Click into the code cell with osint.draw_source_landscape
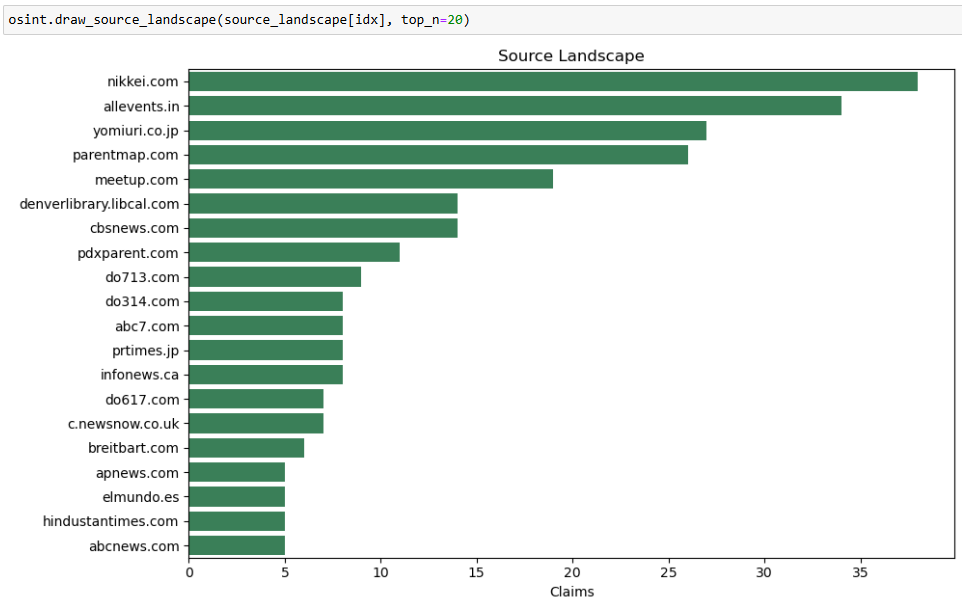This screenshot has height=600, width=962. click(482, 20)
